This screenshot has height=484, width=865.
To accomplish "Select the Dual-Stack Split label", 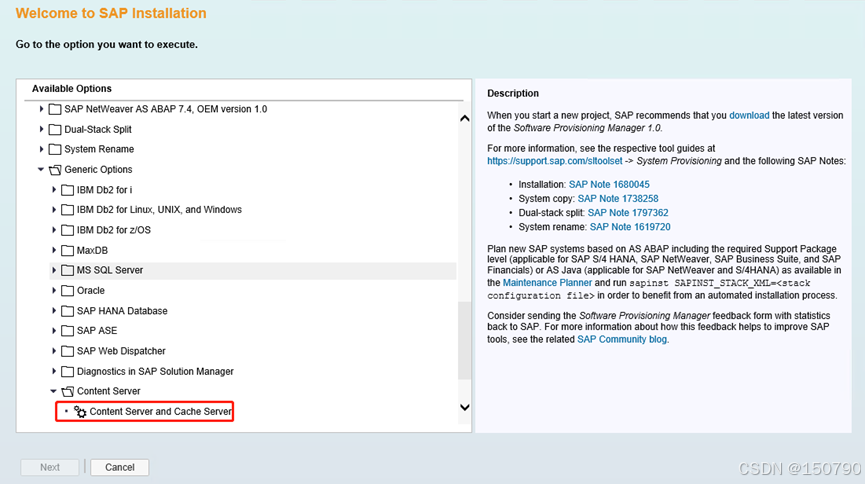I will coord(98,129).
